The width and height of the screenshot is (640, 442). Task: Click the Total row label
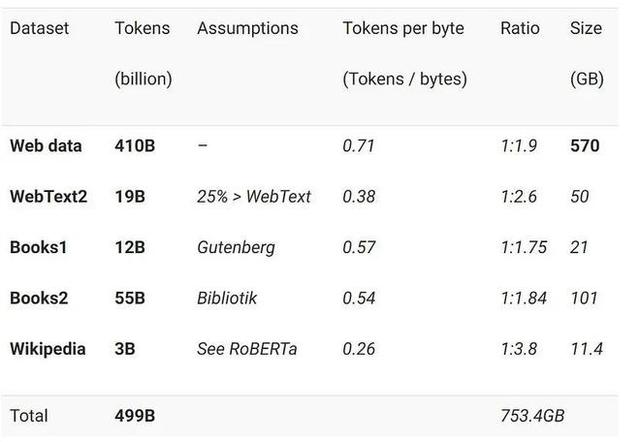[x=29, y=415]
